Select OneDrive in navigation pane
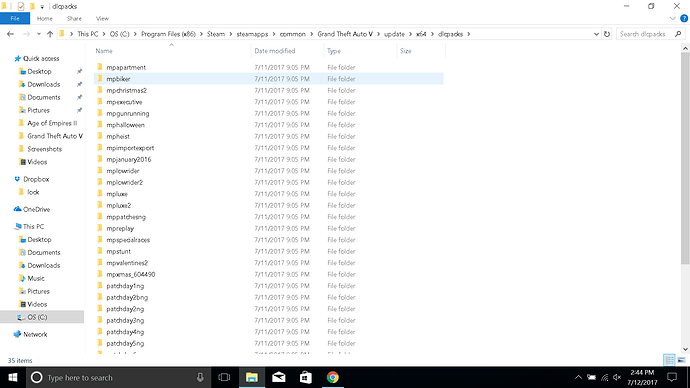Viewport: 690px width, 388px height. pyautogui.click(x=36, y=209)
